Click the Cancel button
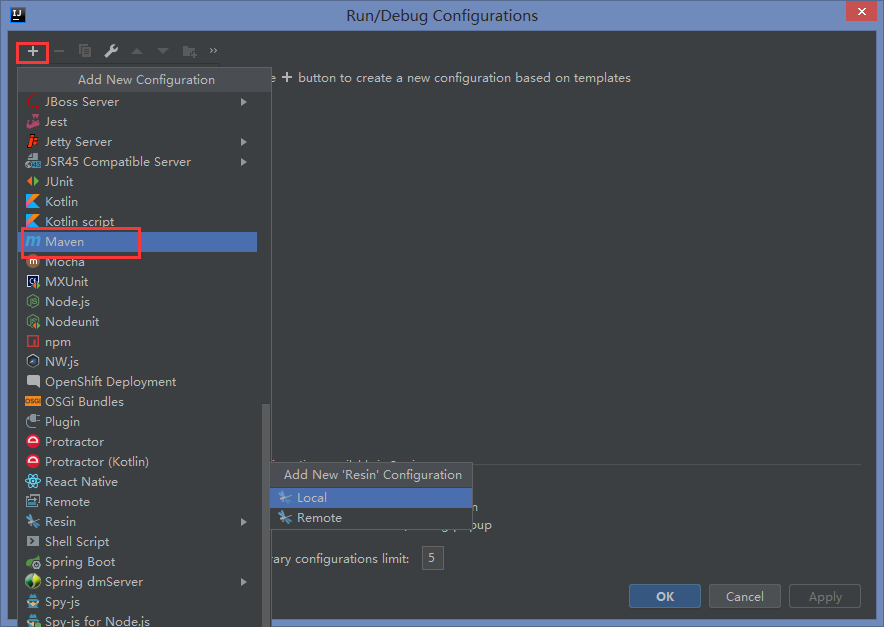 744,596
